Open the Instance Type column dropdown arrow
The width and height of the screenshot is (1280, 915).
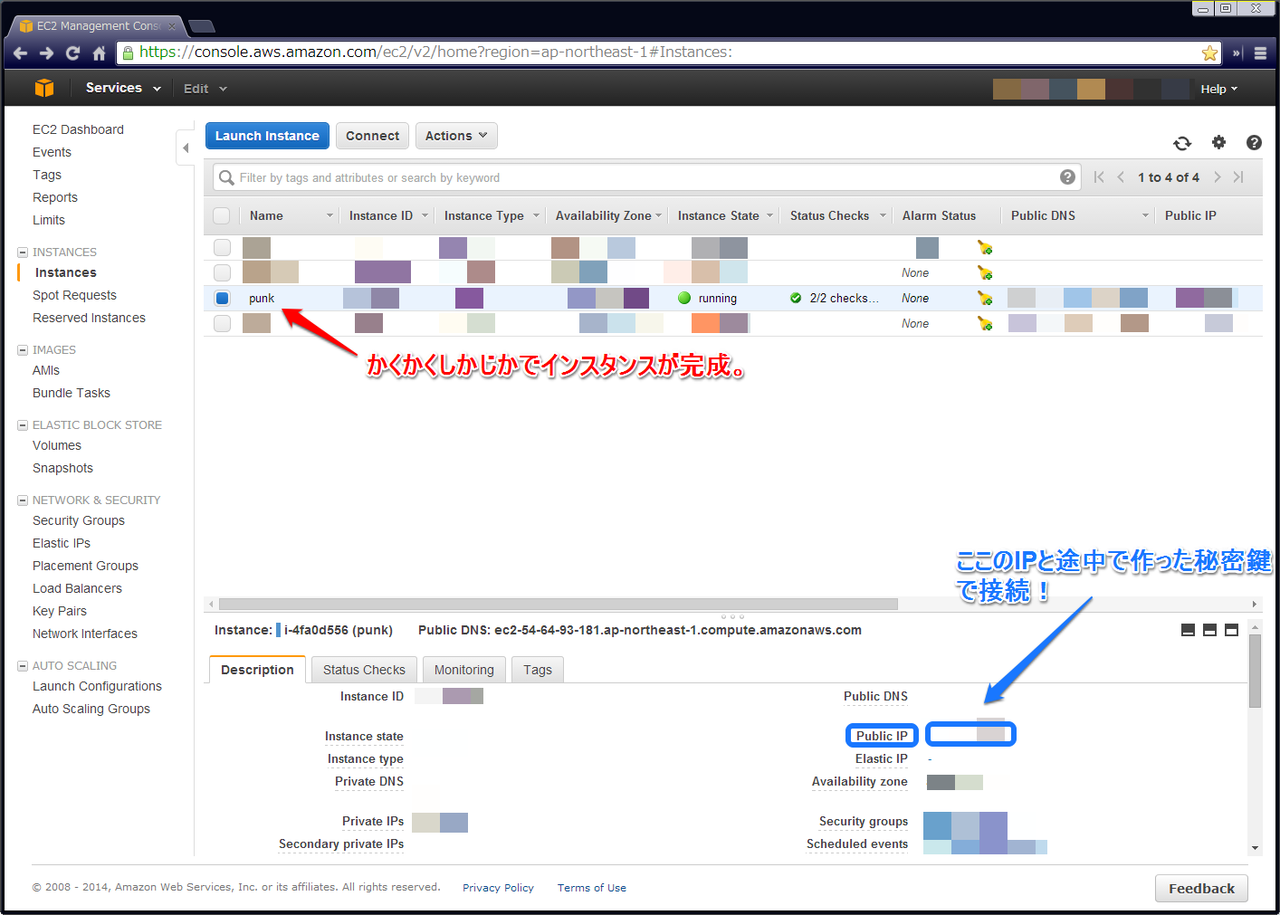pyautogui.click(x=536, y=216)
